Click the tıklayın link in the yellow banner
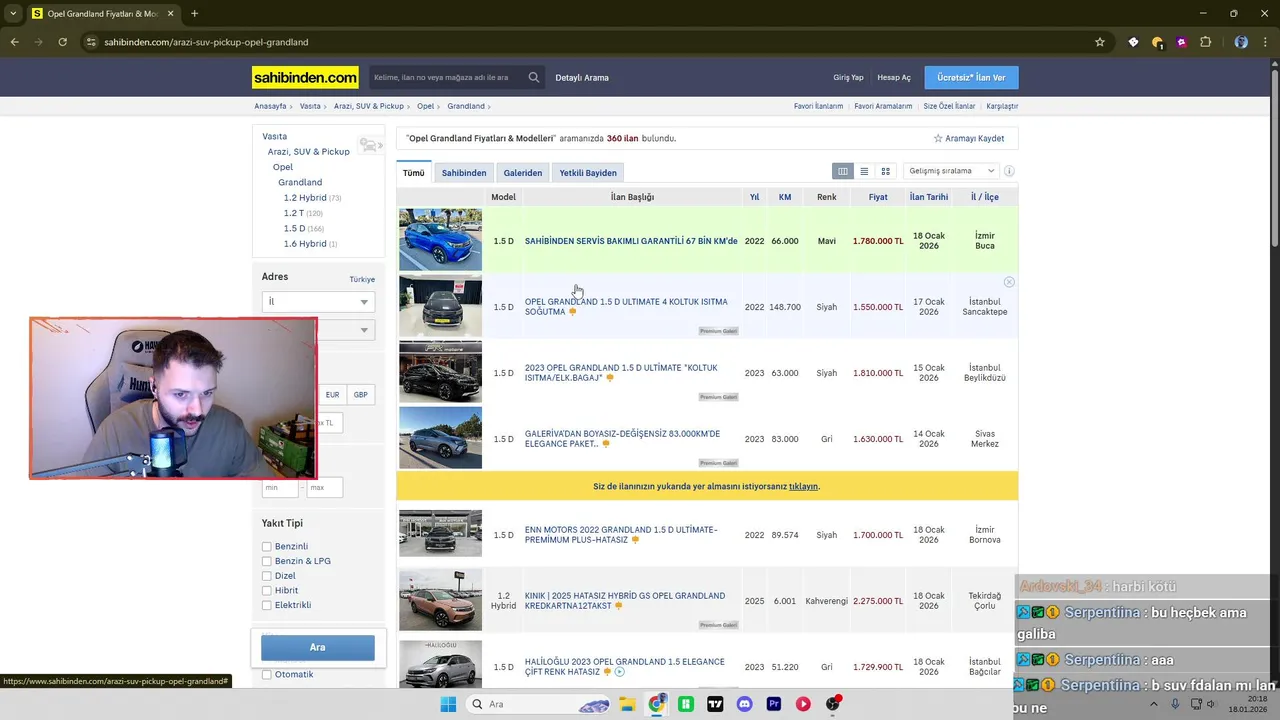Screen dimensions: 1280x720 click(804, 486)
